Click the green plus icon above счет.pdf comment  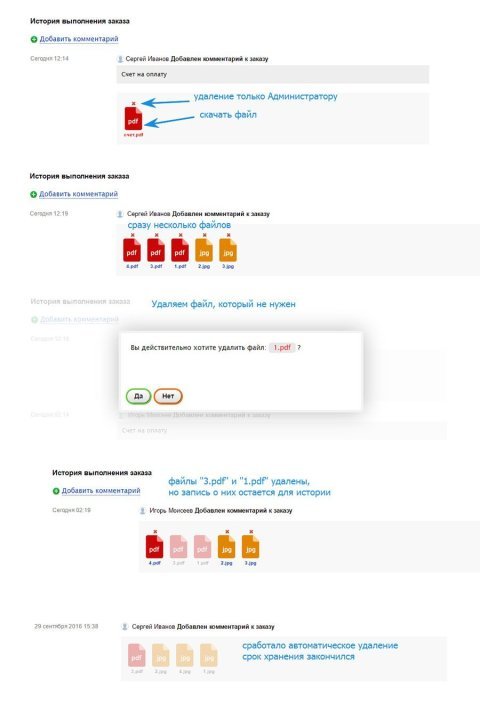coord(34,39)
